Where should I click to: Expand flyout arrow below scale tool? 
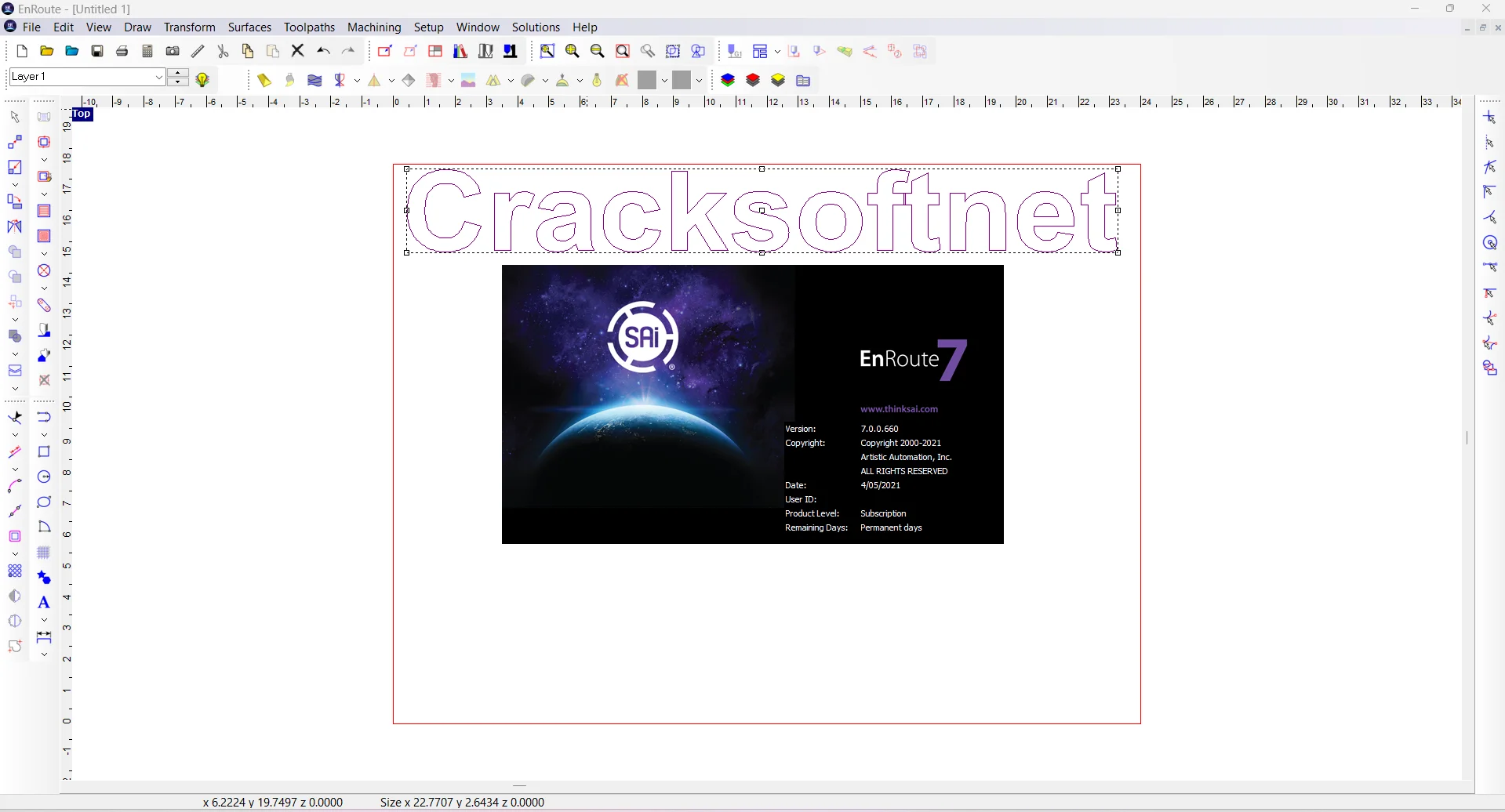click(15, 185)
